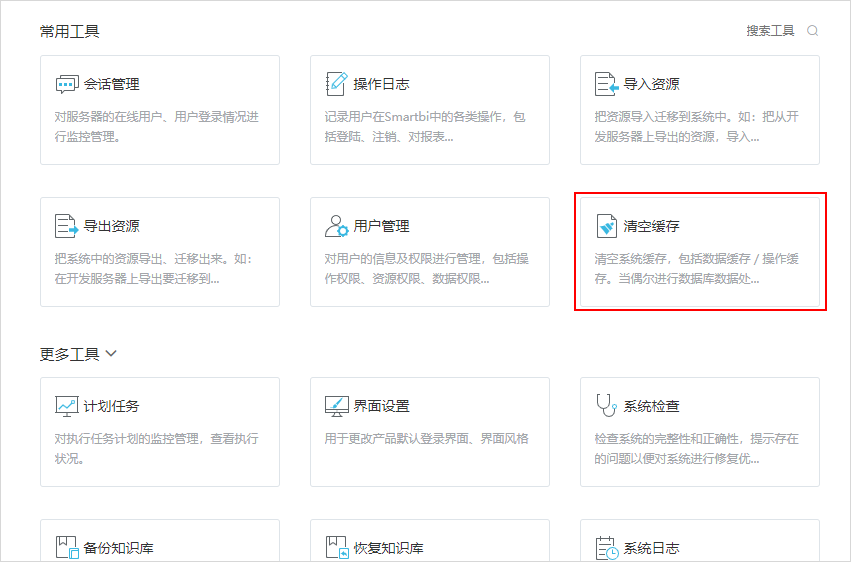Open the 操作日志 card title
851x562 pixels.
pyautogui.click(x=381, y=84)
